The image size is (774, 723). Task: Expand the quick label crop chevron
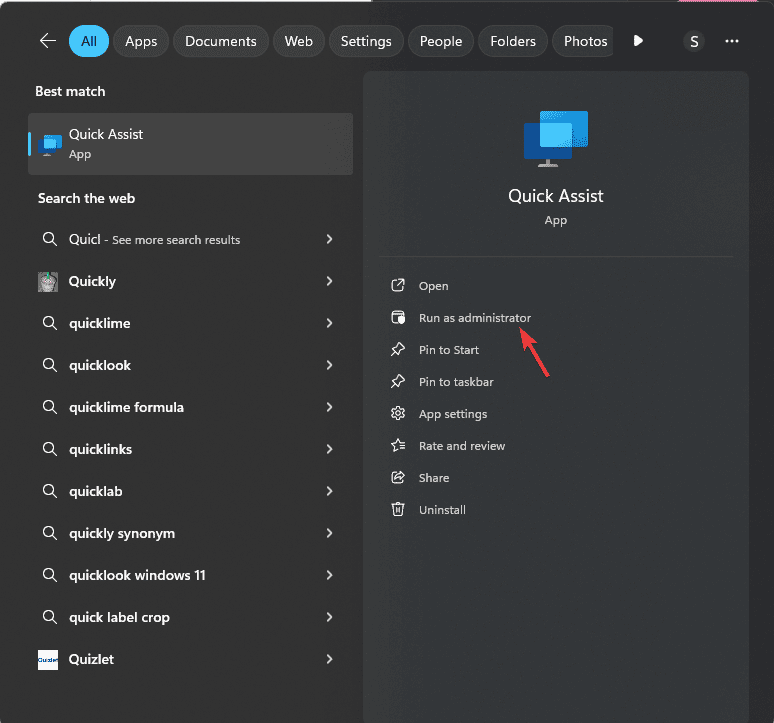[329, 617]
